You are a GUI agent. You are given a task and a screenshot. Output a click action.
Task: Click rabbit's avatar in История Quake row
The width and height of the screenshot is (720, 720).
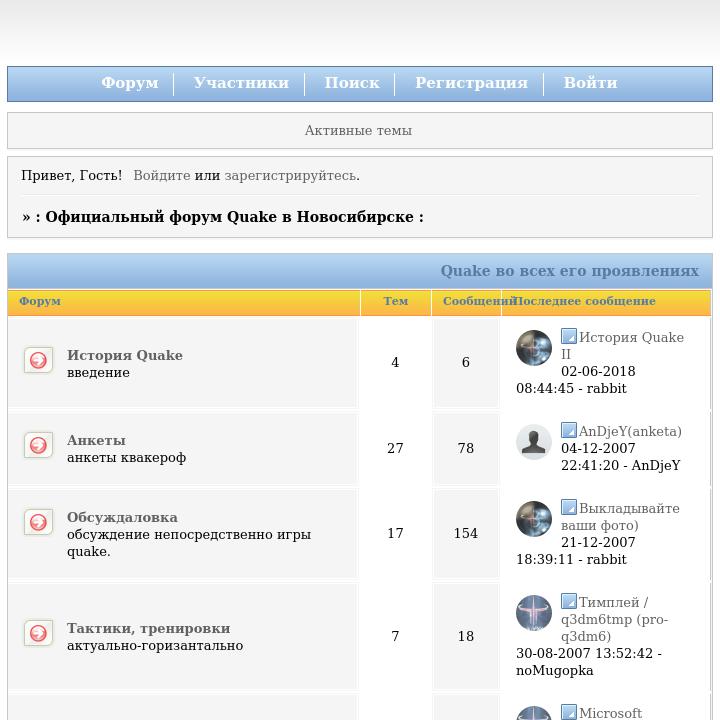tap(534, 348)
